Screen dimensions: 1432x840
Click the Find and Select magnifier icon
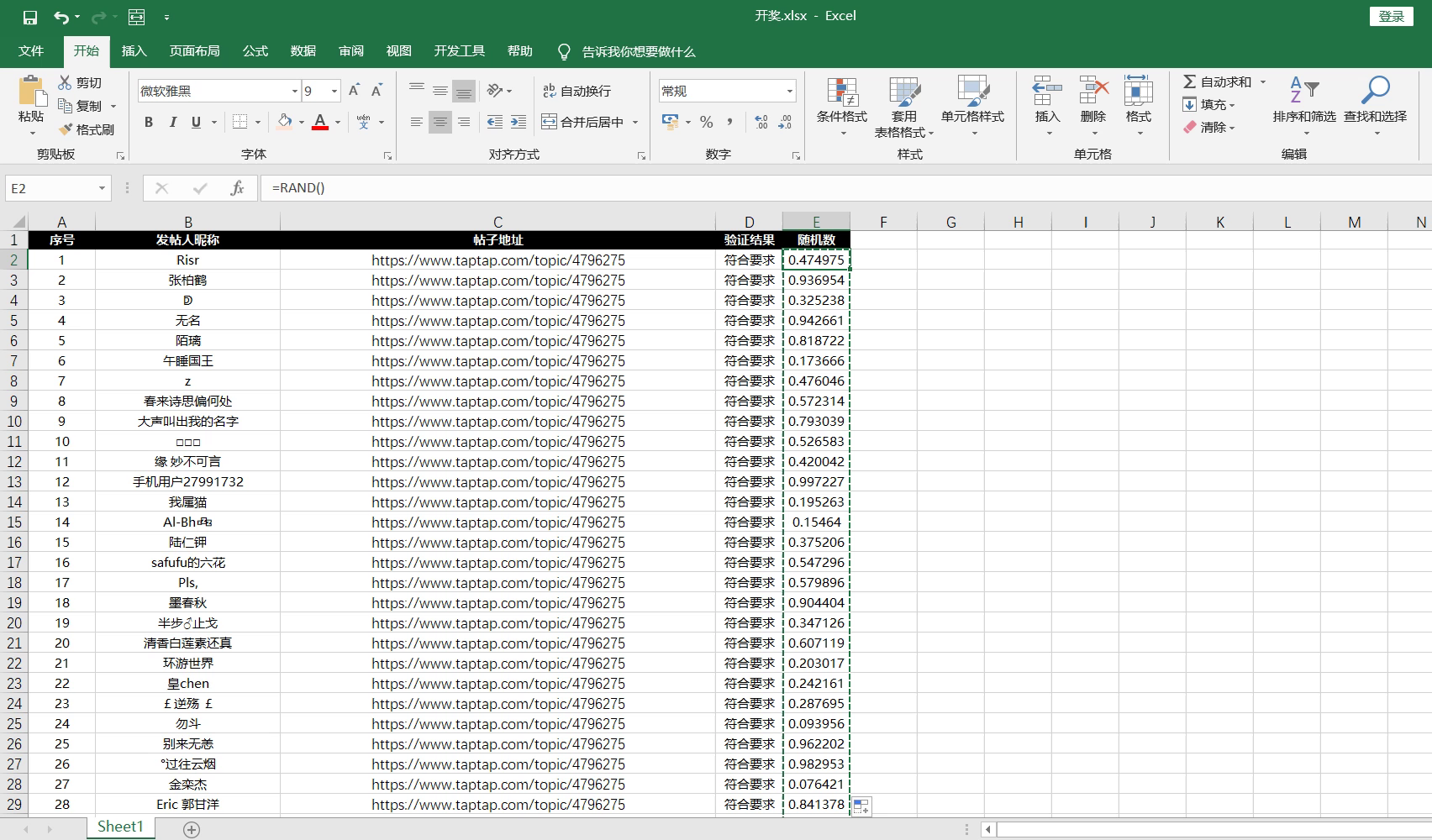click(x=1375, y=91)
